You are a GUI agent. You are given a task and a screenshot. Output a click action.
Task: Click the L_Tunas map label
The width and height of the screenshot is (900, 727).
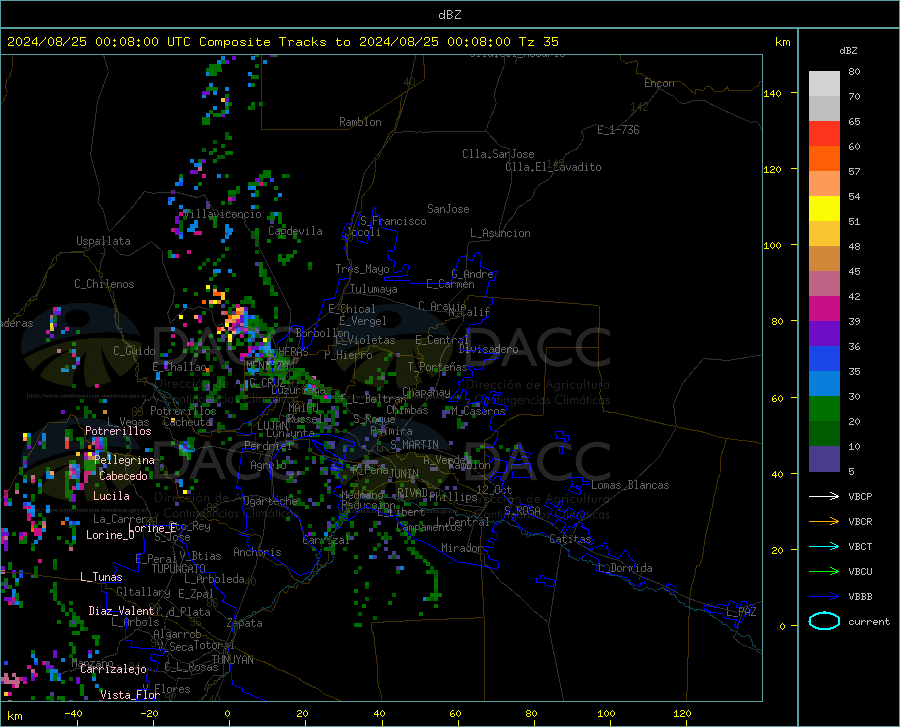pos(101,577)
